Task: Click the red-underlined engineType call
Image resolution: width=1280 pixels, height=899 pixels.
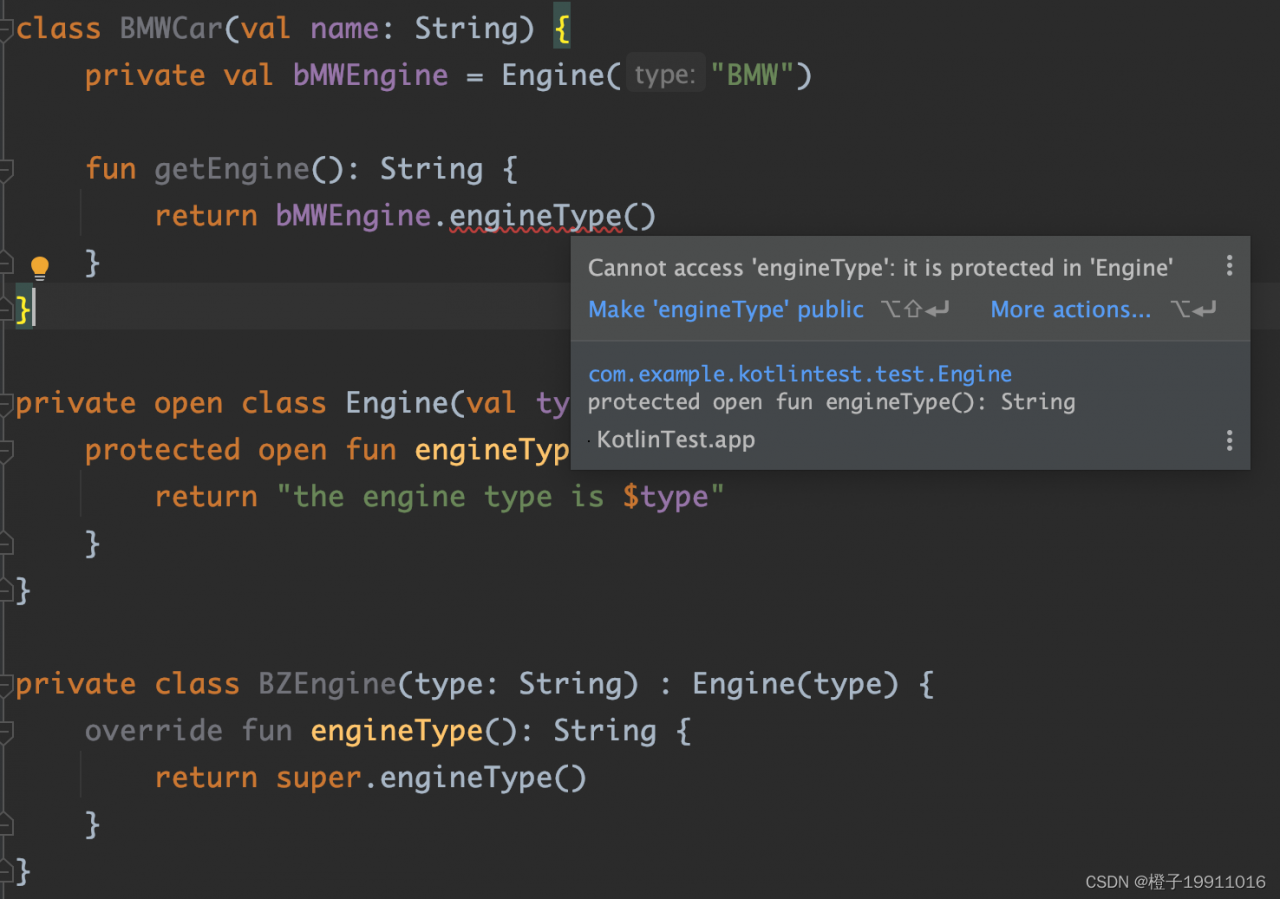Action: (535, 216)
